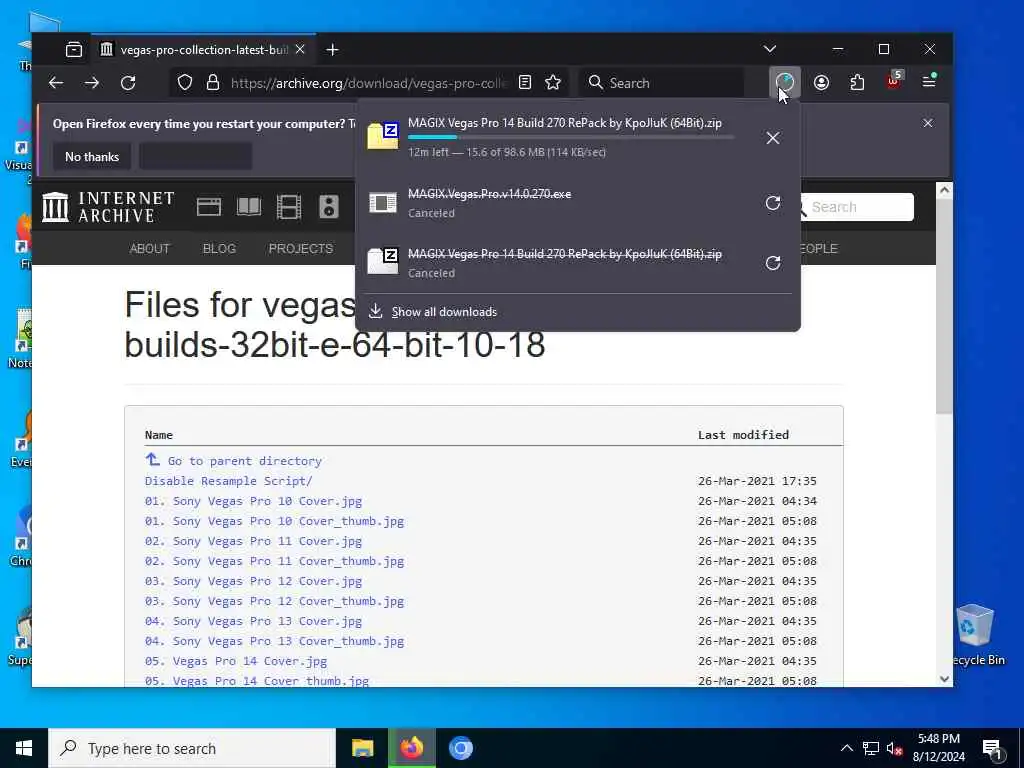Open Internet Archive video film icon
Image resolution: width=1024 pixels, height=768 pixels.
[289, 207]
